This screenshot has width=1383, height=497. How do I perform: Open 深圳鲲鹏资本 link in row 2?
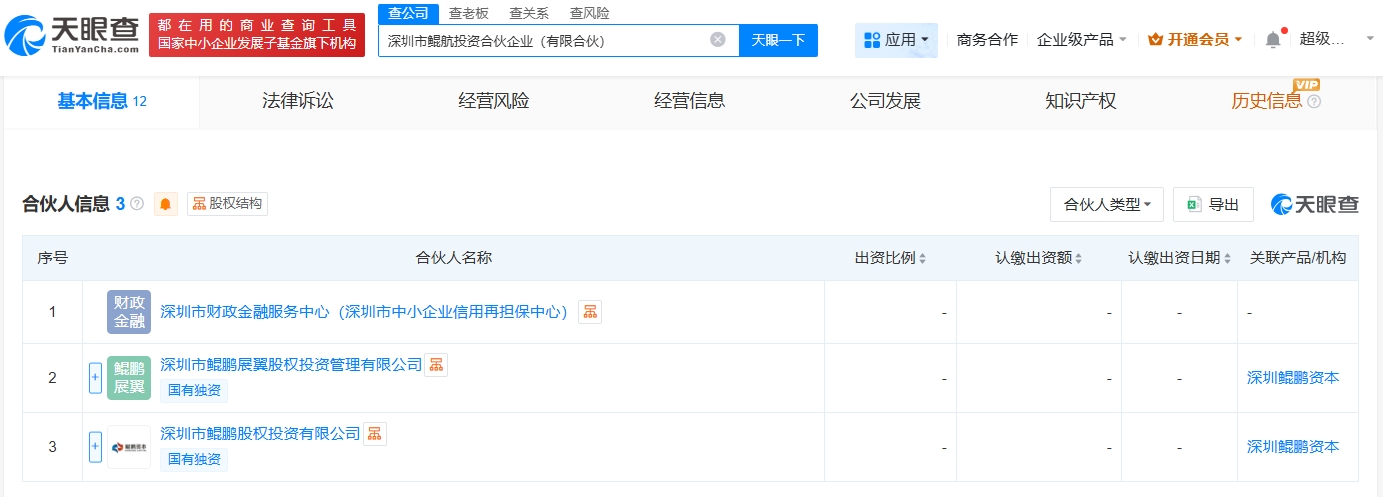coord(1292,378)
